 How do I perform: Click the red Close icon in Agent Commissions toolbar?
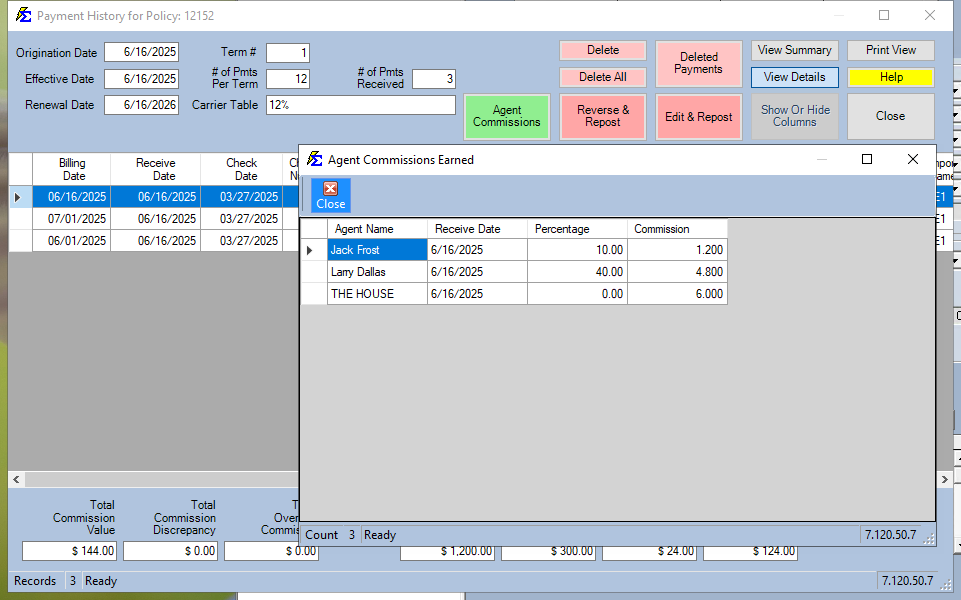(330, 195)
